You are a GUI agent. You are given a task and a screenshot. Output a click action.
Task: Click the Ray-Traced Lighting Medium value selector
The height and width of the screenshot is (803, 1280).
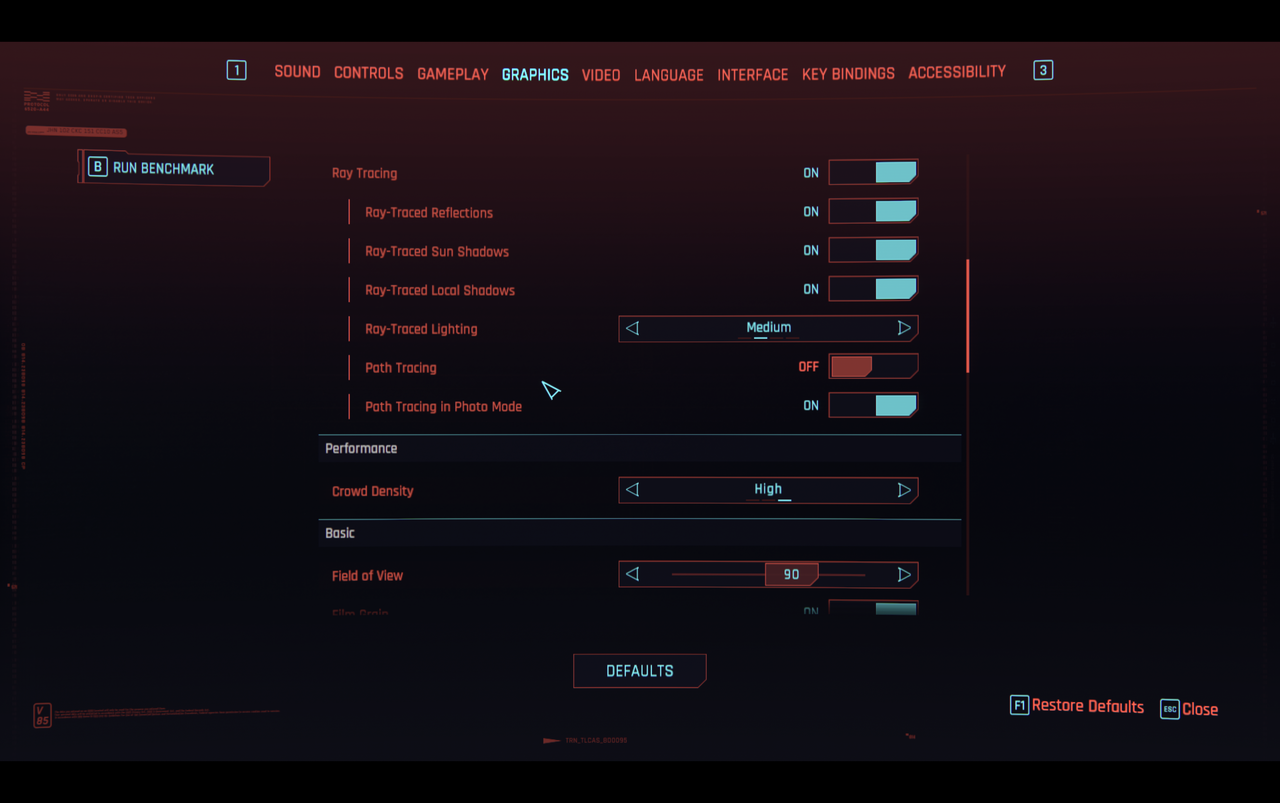tap(768, 328)
